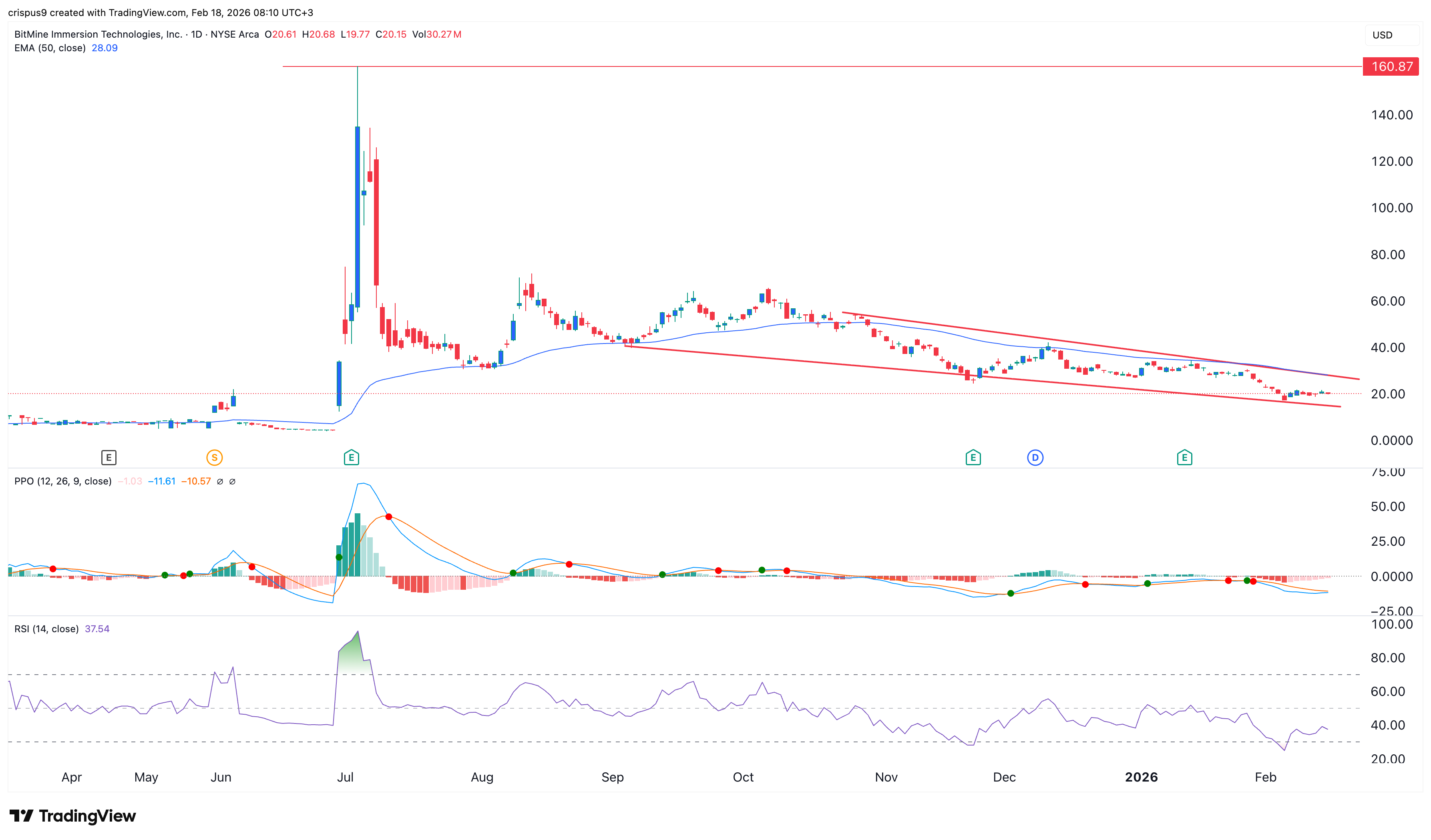
Task: Click the 140.00 price axis label
Action: pos(1392,115)
